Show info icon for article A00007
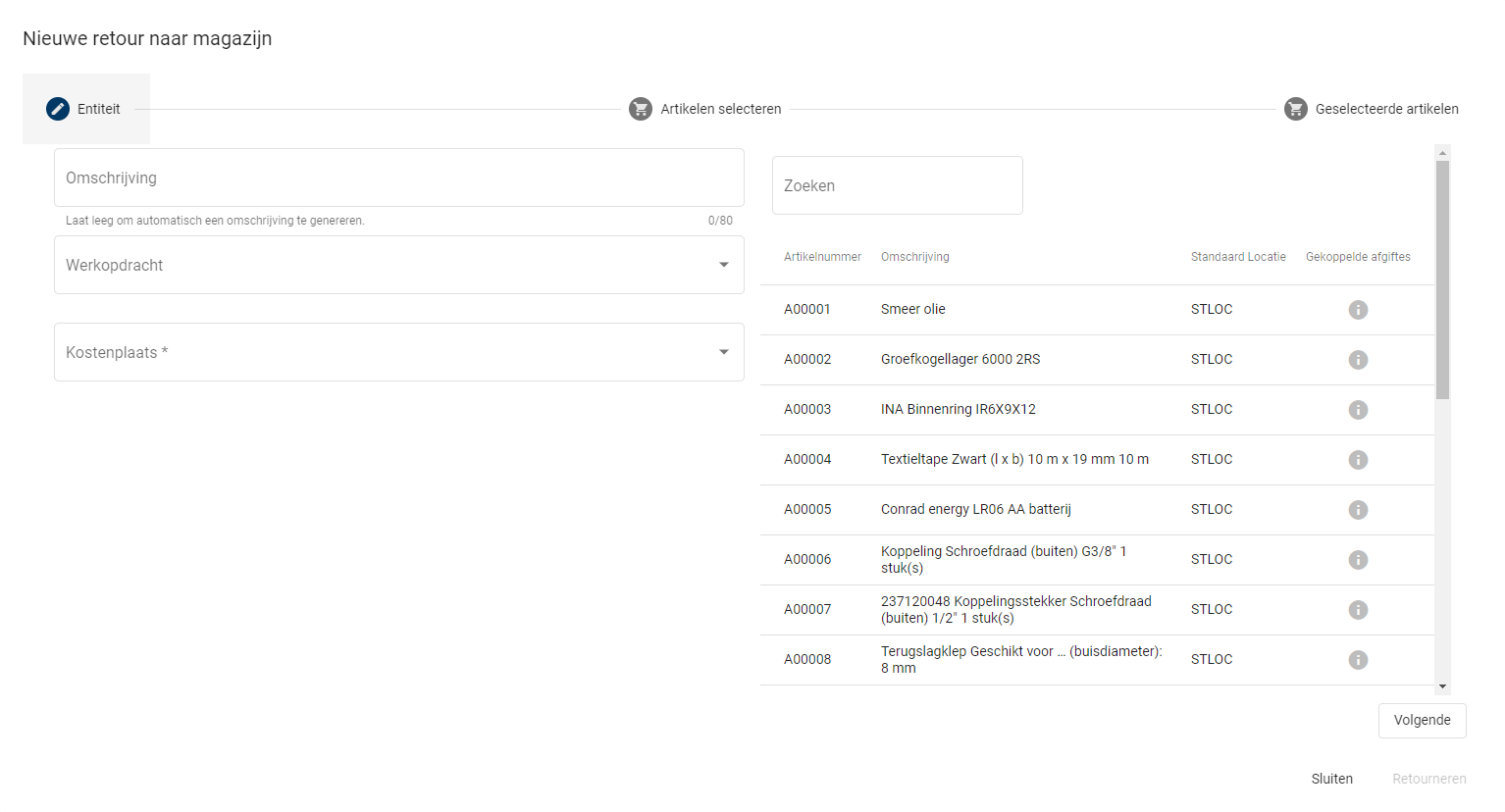 (x=1358, y=610)
